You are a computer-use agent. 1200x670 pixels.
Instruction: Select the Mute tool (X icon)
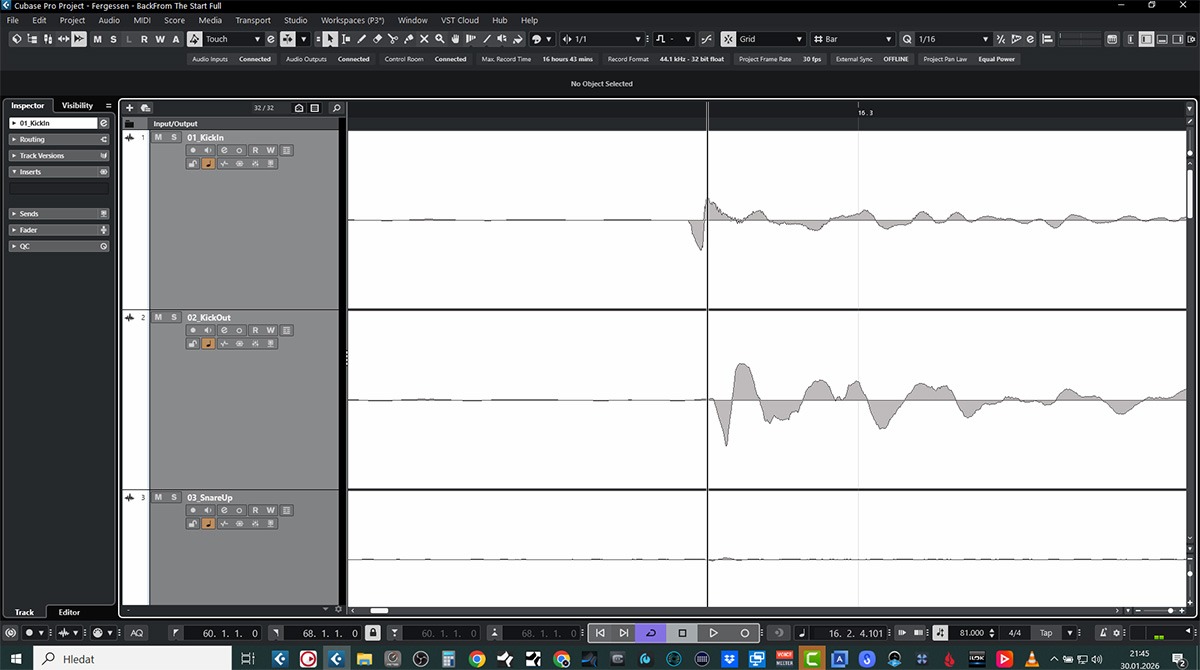pyautogui.click(x=424, y=39)
